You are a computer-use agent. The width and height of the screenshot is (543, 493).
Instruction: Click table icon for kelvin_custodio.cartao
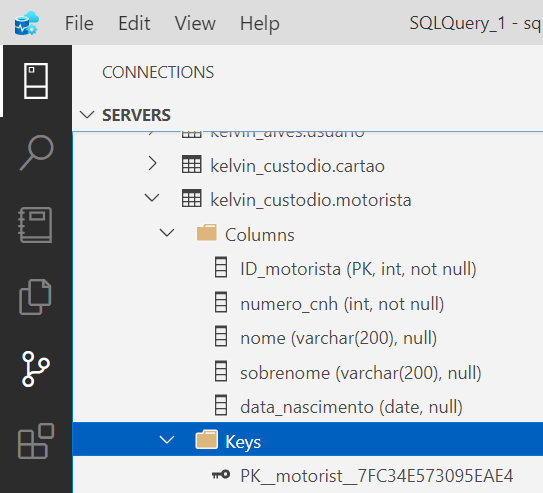[x=192, y=164]
